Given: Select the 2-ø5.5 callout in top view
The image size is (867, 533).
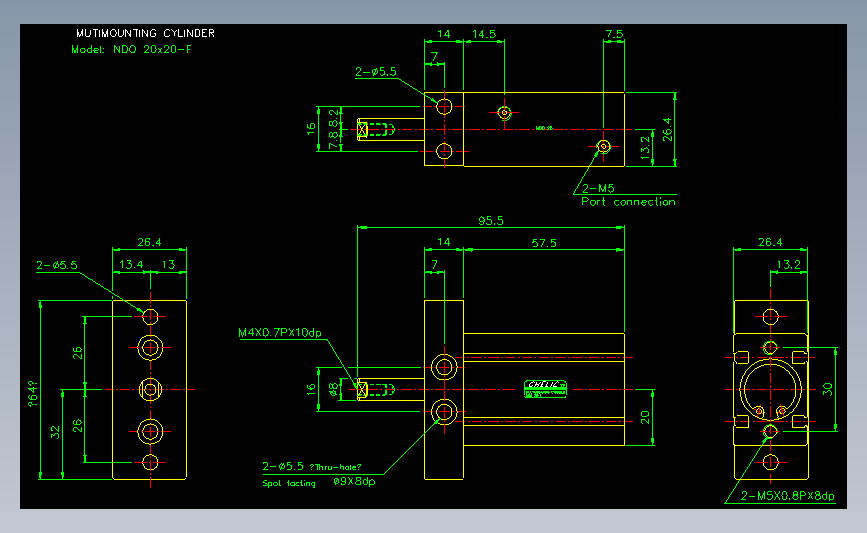Looking at the screenshot, I should click(x=375, y=72).
